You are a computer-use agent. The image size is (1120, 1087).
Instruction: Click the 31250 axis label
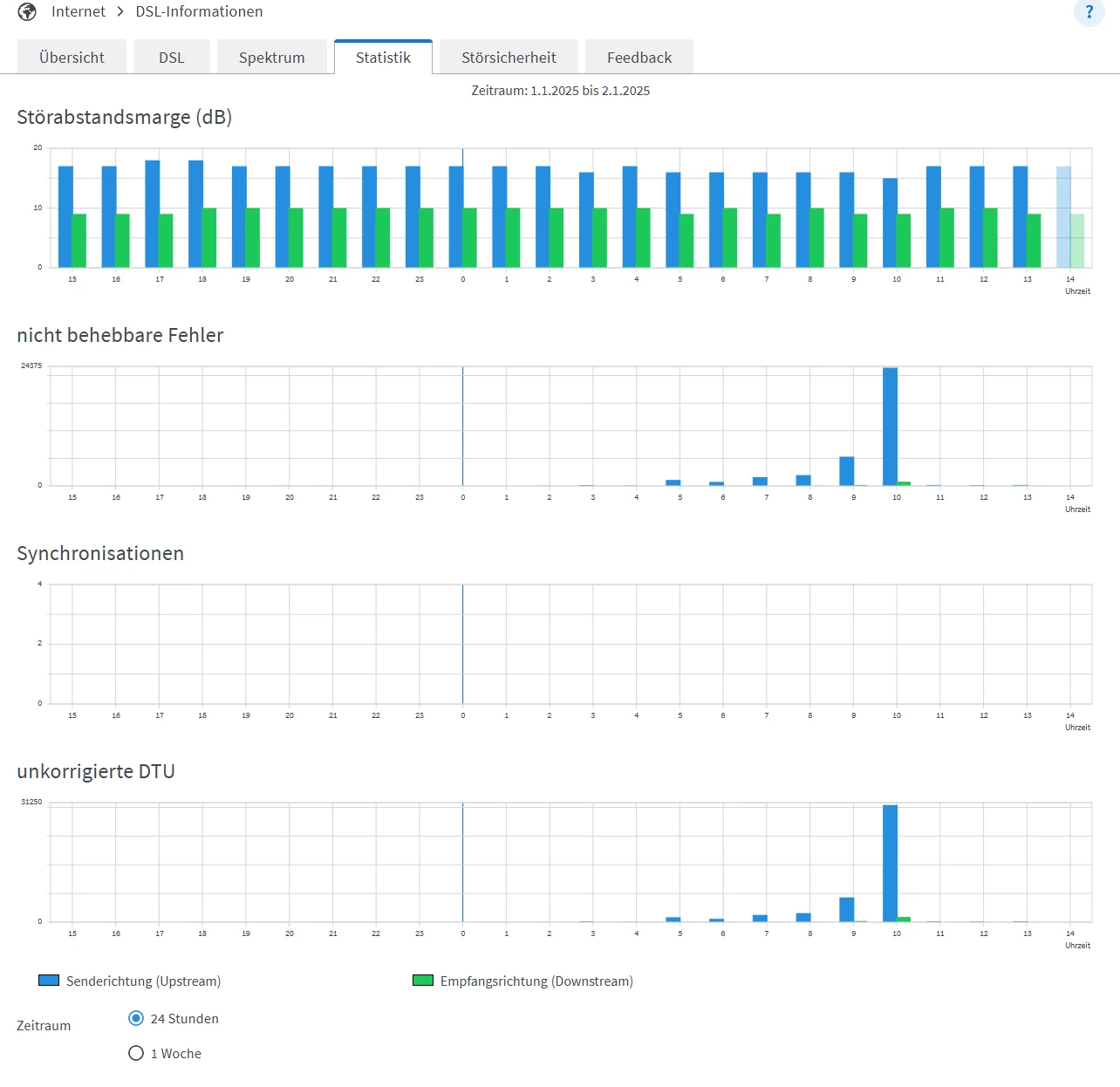tap(31, 802)
